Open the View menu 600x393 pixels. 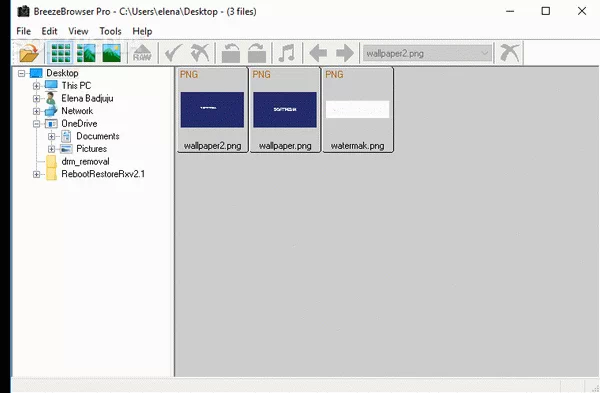[78, 31]
